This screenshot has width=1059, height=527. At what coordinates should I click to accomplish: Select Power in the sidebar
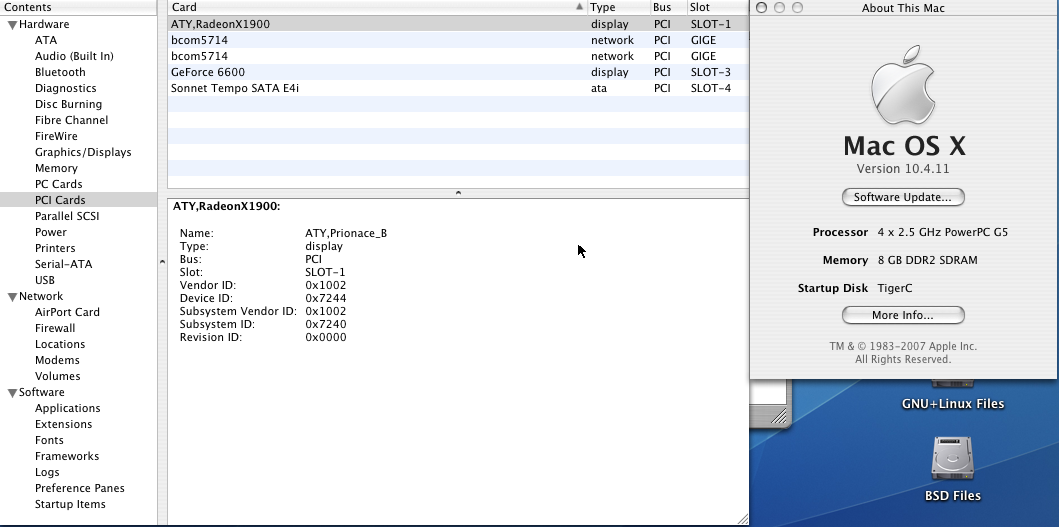pos(51,232)
